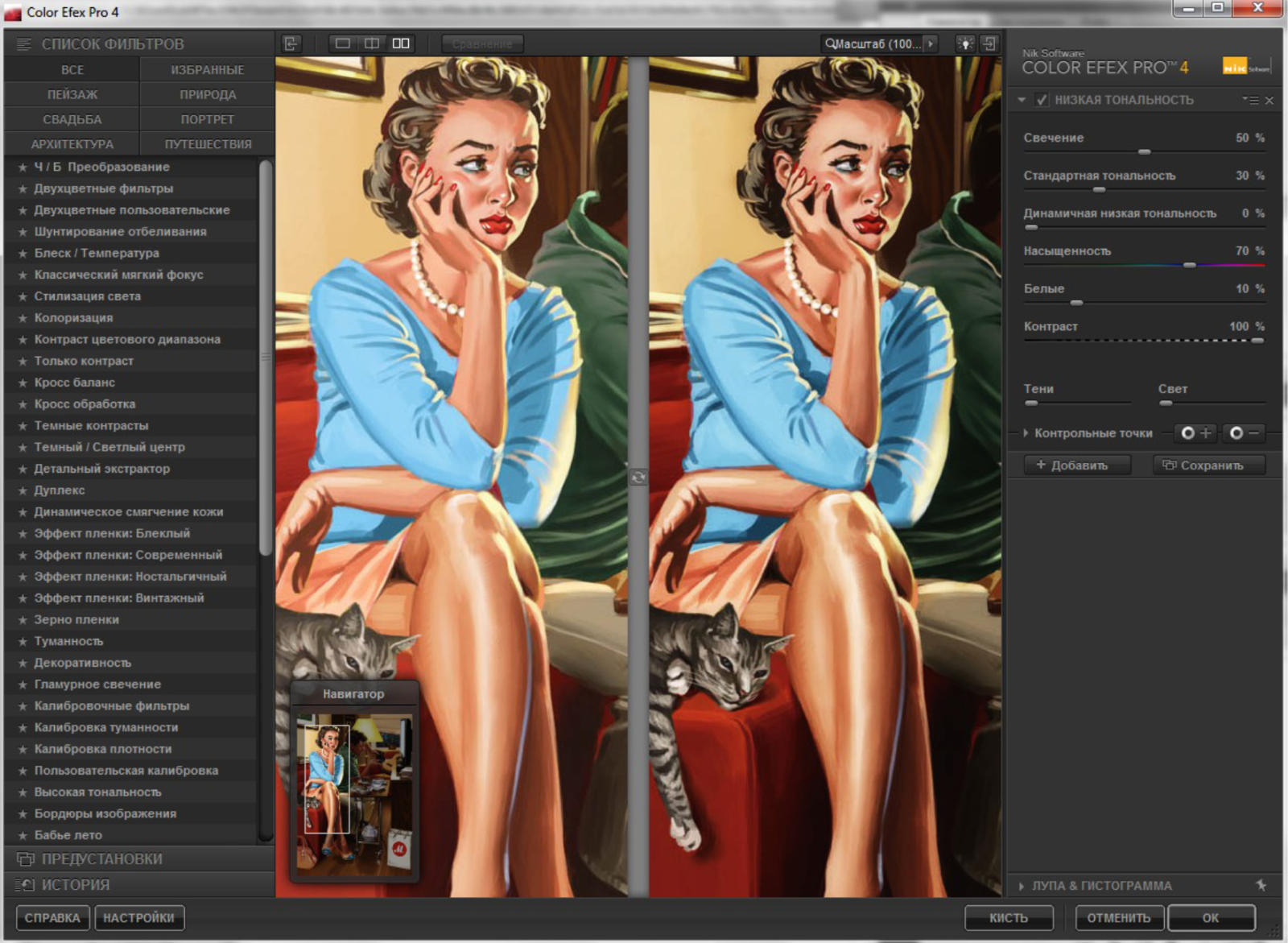
Task: Click ОТМЕНИТЬ to cancel
Action: pos(1119,918)
